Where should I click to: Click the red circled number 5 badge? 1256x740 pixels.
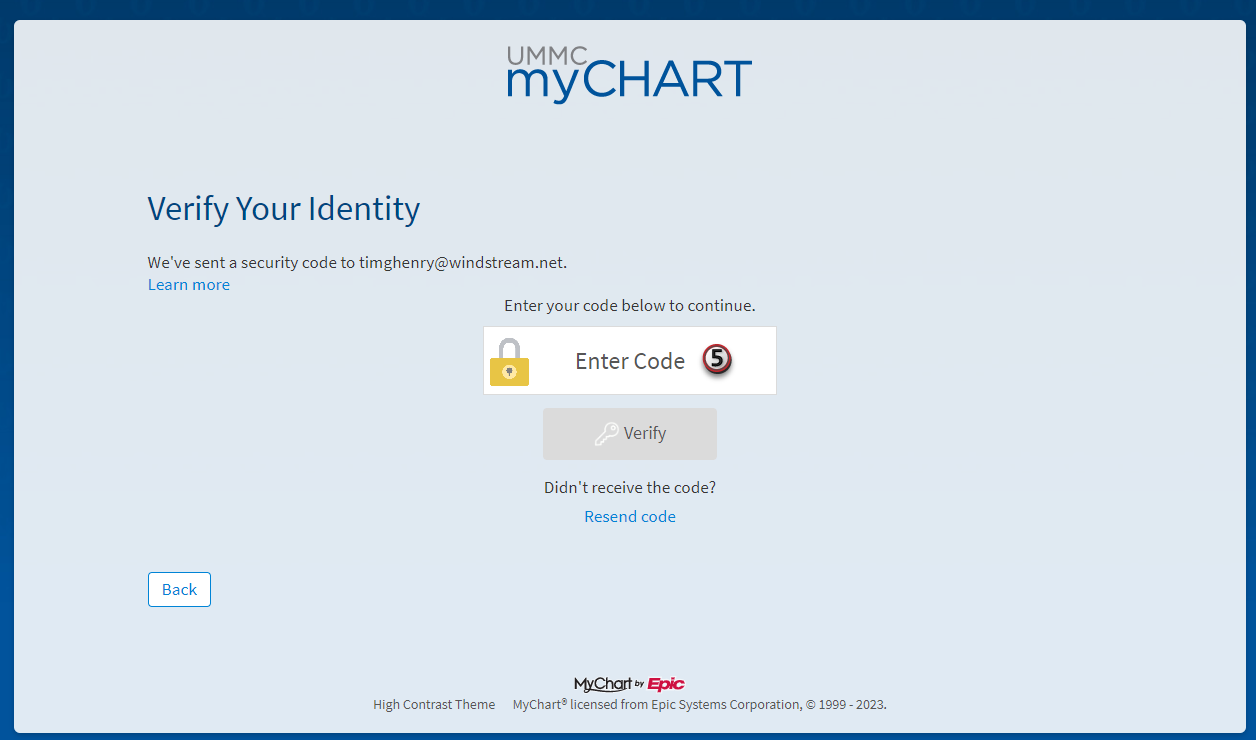pos(717,359)
